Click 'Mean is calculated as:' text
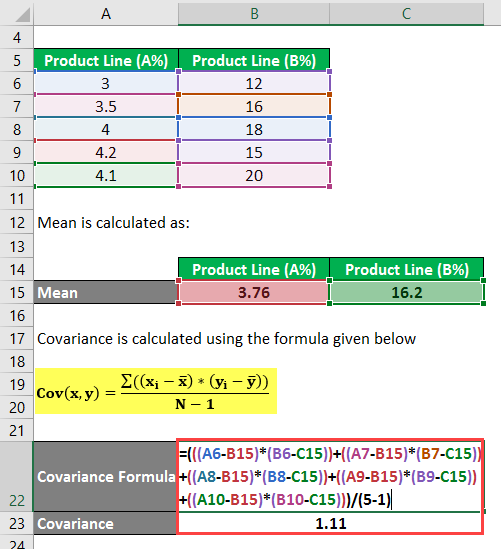The width and height of the screenshot is (501, 549). click(x=113, y=223)
